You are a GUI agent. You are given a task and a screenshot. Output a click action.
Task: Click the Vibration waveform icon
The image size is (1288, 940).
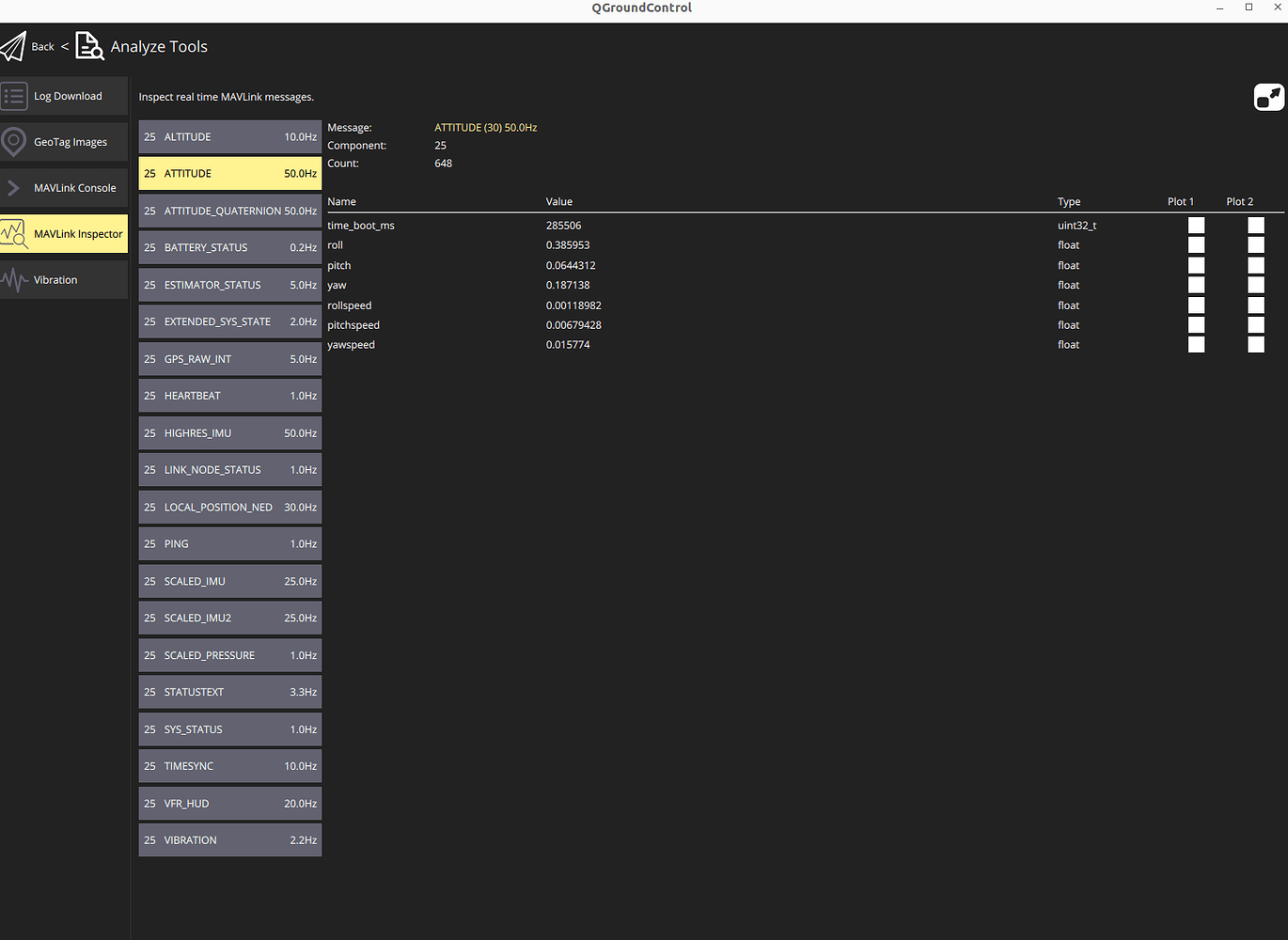[x=14, y=279]
